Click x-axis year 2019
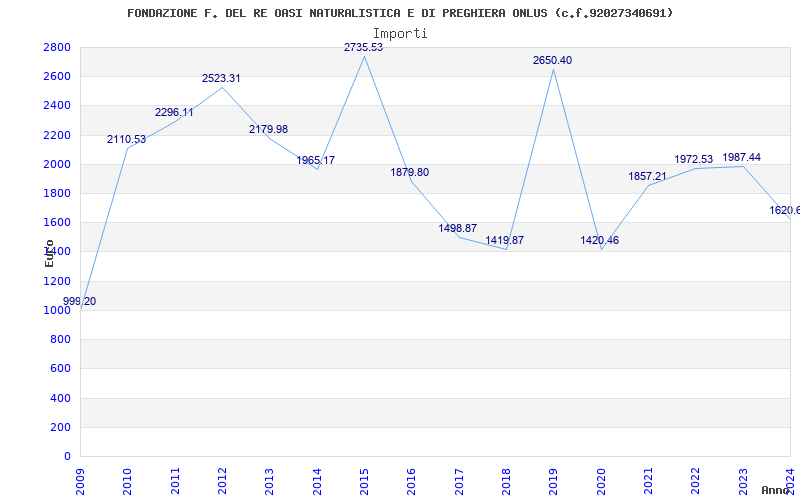Viewport: 800px width, 500px height. click(554, 481)
